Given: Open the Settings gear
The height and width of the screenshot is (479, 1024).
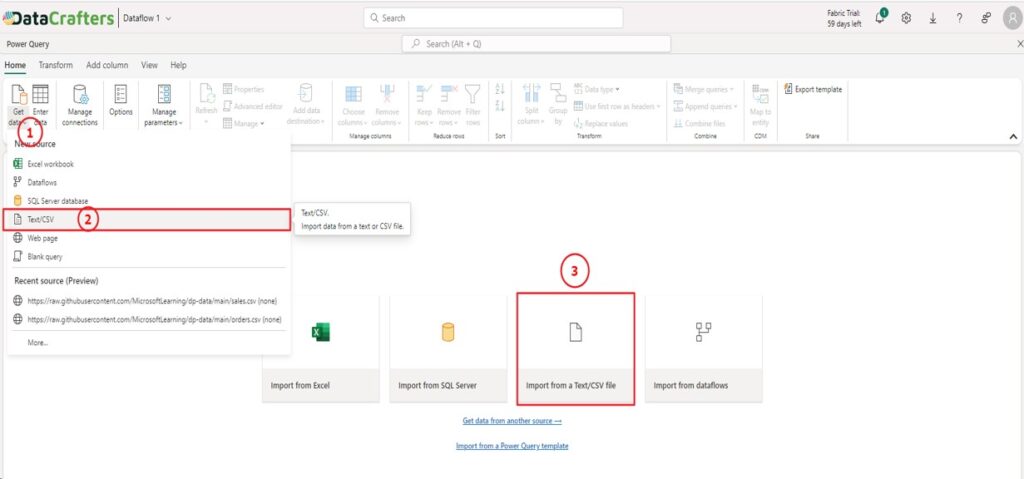Looking at the screenshot, I should pos(906,18).
